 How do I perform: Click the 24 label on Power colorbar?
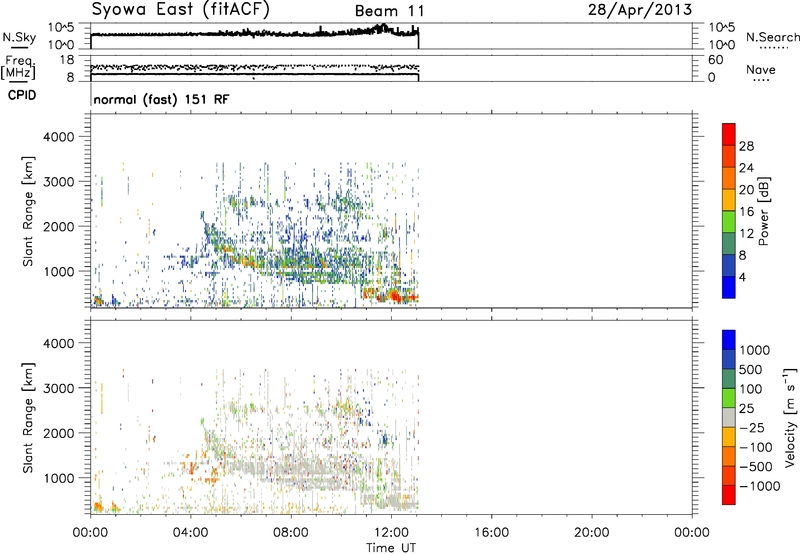[x=746, y=168]
